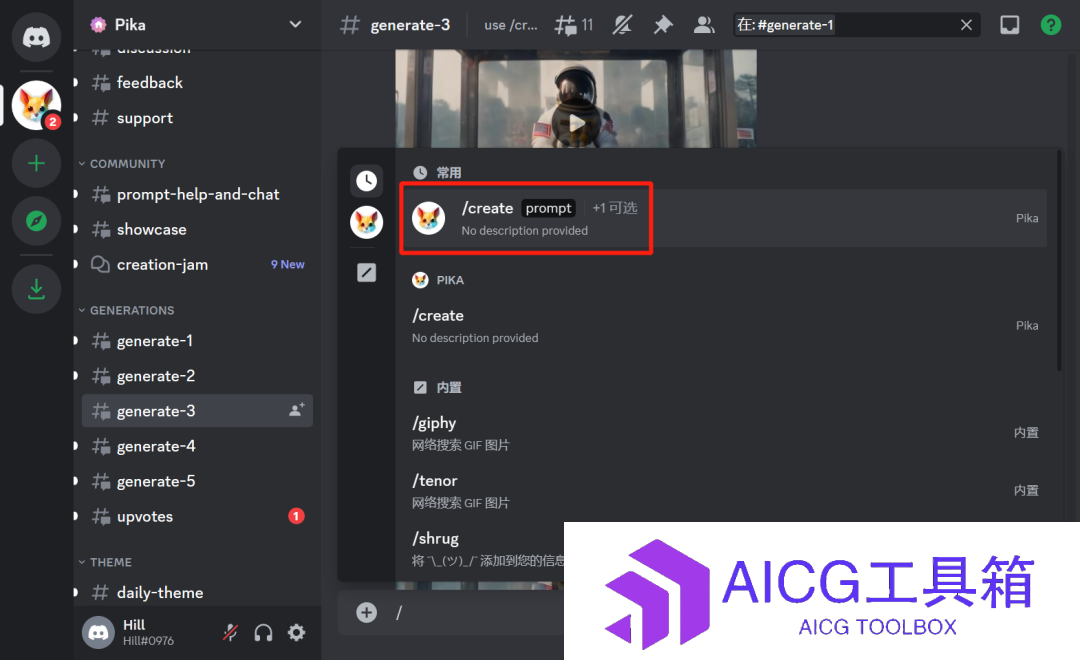Select the /tenor command
This screenshot has height=660, width=1080.
coord(725,491)
